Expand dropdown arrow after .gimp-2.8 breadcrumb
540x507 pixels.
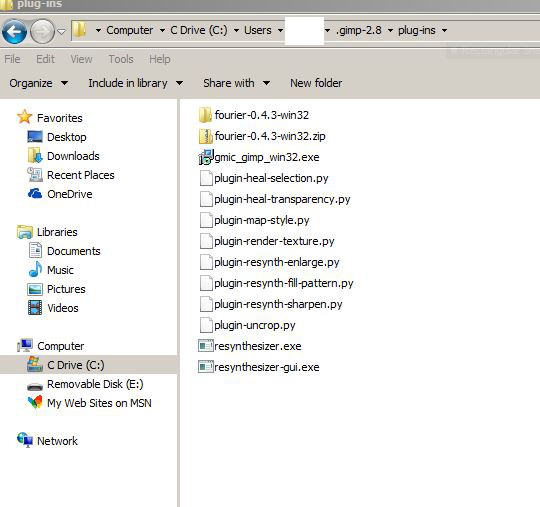(390, 31)
